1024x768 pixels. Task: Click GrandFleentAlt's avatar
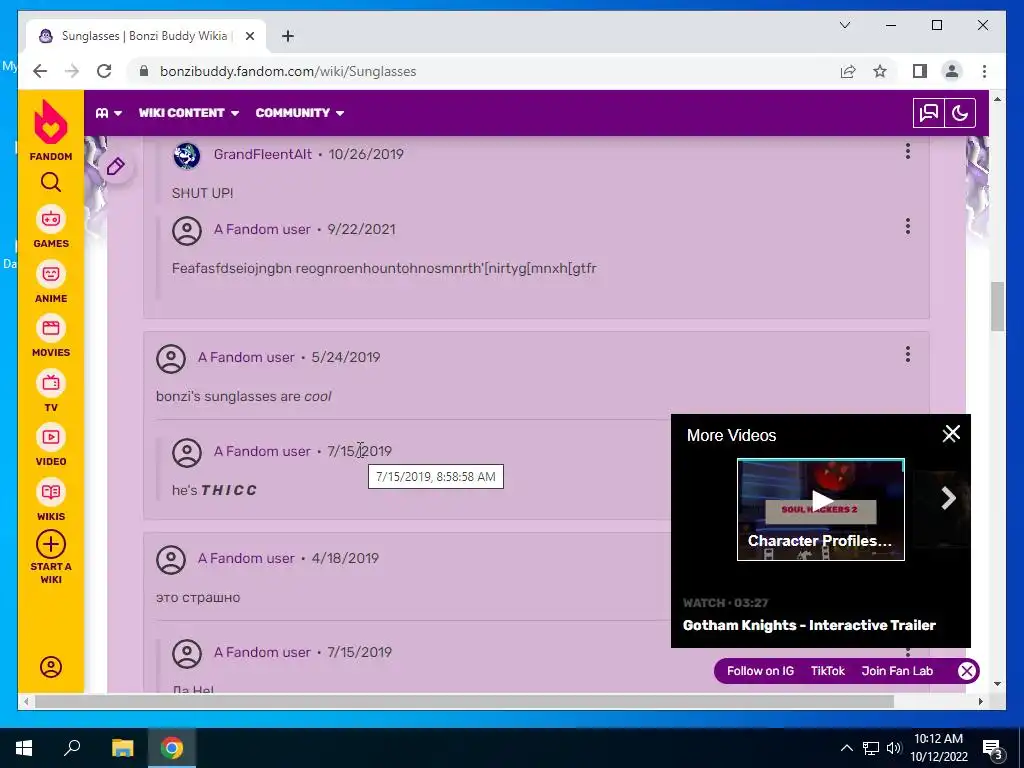pyautogui.click(x=187, y=155)
